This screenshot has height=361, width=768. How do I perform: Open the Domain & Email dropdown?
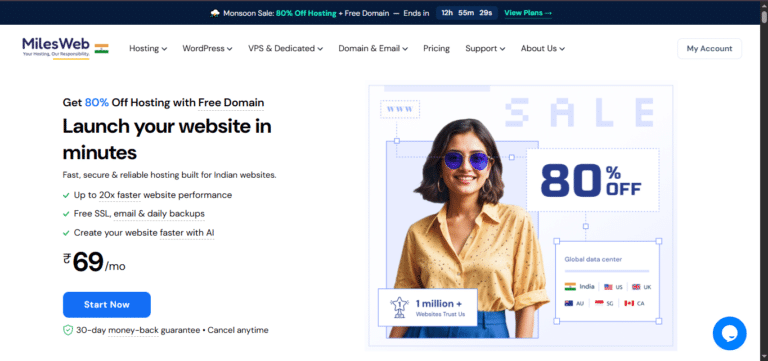point(373,48)
